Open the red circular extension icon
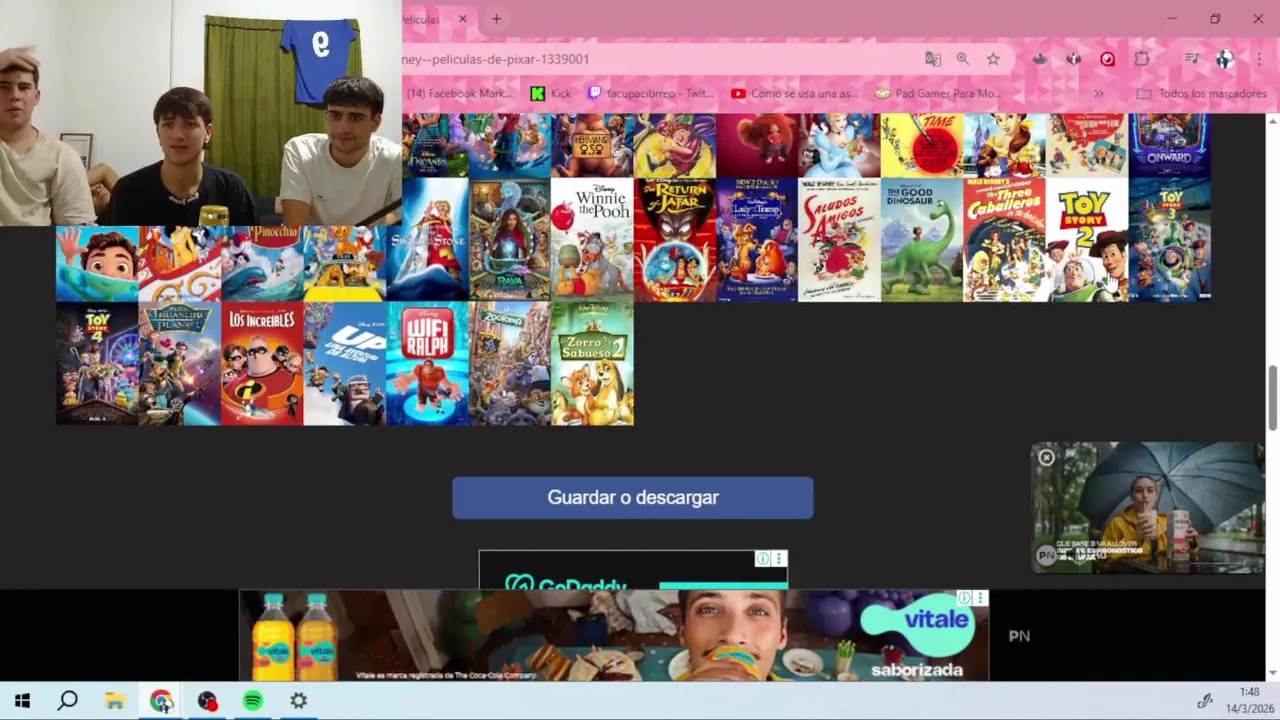Screen dimensions: 1280x720 tap(1107, 59)
